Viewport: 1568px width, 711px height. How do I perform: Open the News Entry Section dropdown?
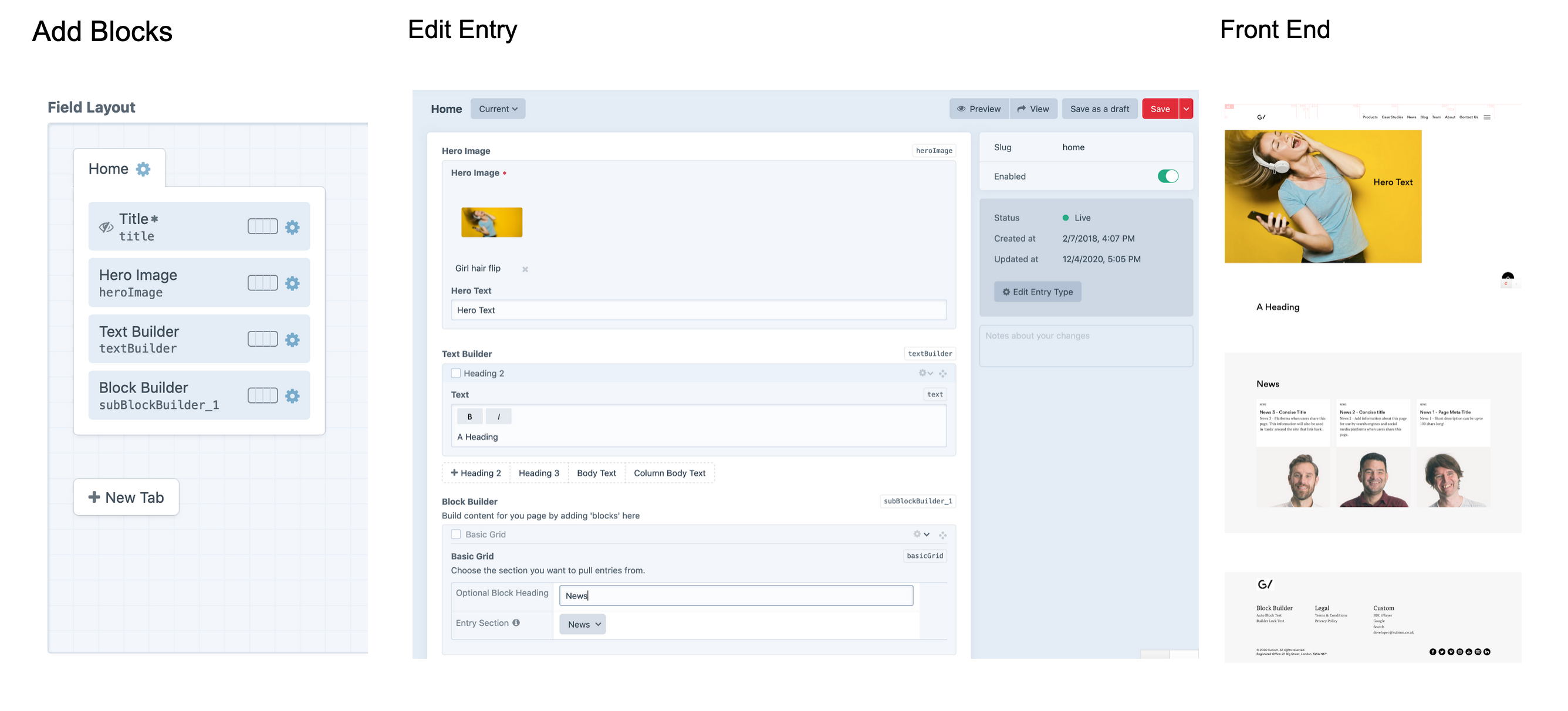tap(582, 624)
